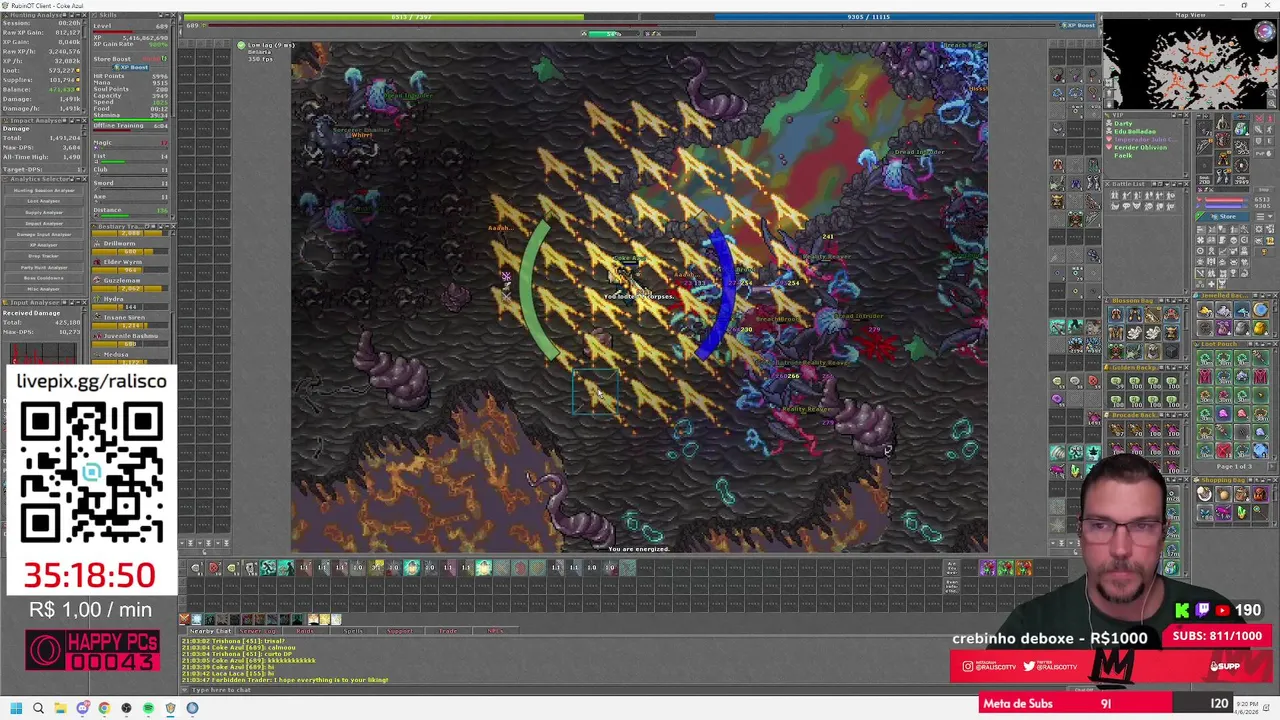Open the XP Analyser
Image resolution: width=1280 pixels, height=720 pixels.
(43, 245)
